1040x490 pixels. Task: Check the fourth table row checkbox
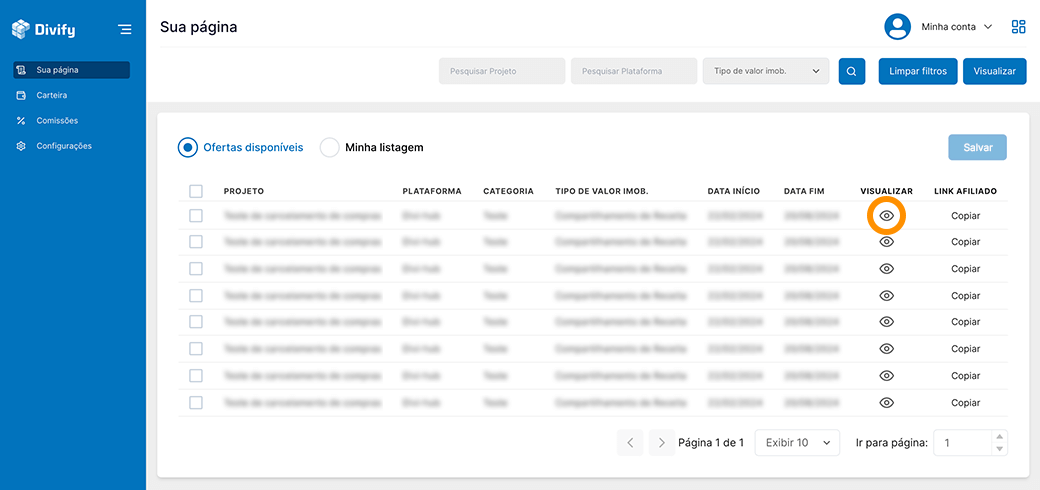coord(196,295)
